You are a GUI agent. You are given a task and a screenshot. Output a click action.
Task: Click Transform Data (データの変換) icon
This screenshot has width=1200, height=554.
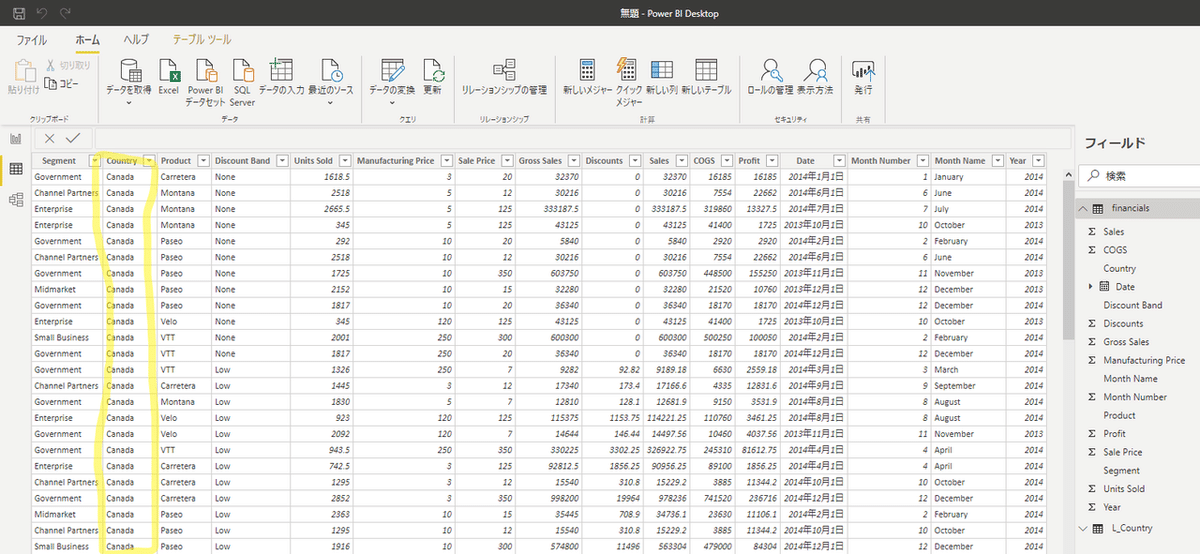pyautogui.click(x=393, y=70)
